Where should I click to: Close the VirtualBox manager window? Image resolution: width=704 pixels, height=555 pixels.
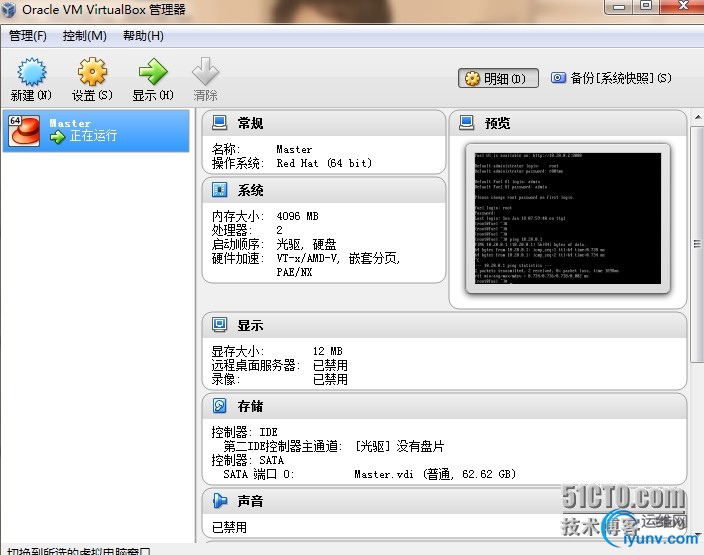click(682, 6)
